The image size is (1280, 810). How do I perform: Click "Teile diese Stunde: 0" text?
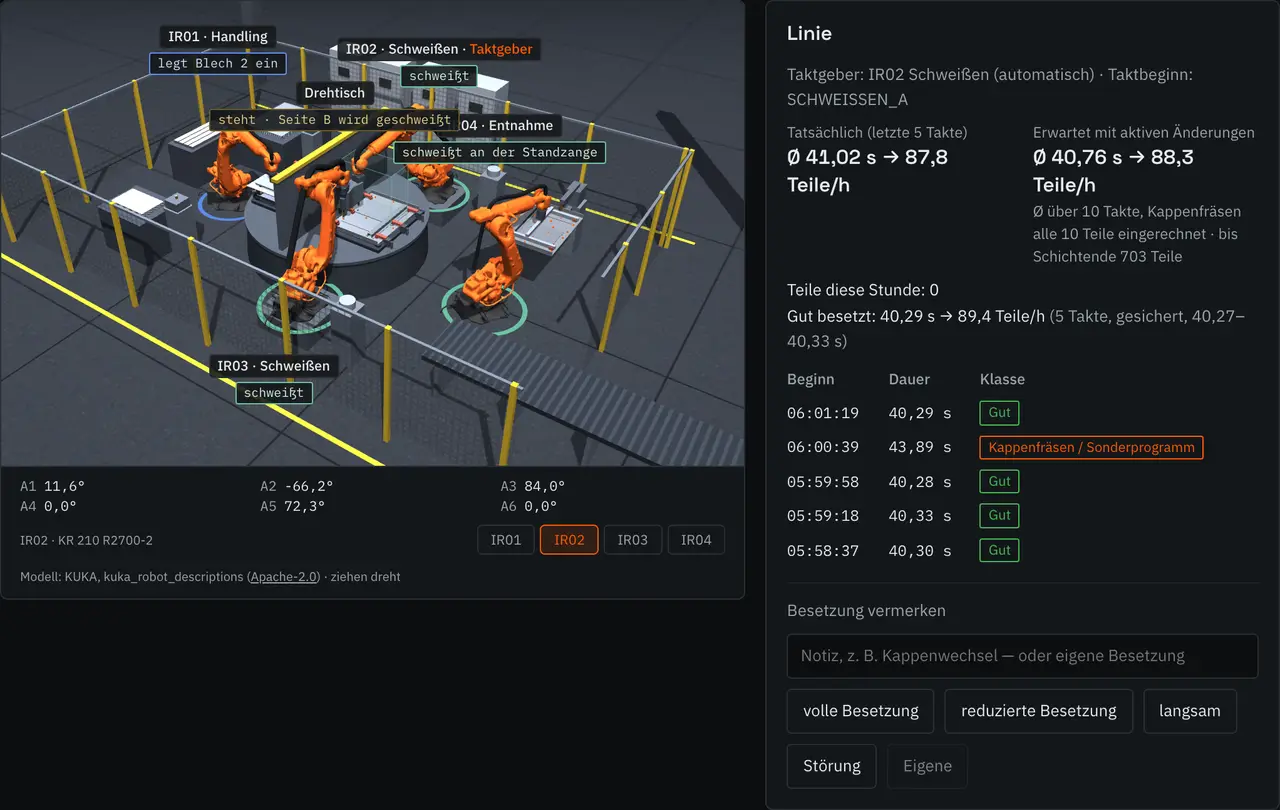point(863,291)
